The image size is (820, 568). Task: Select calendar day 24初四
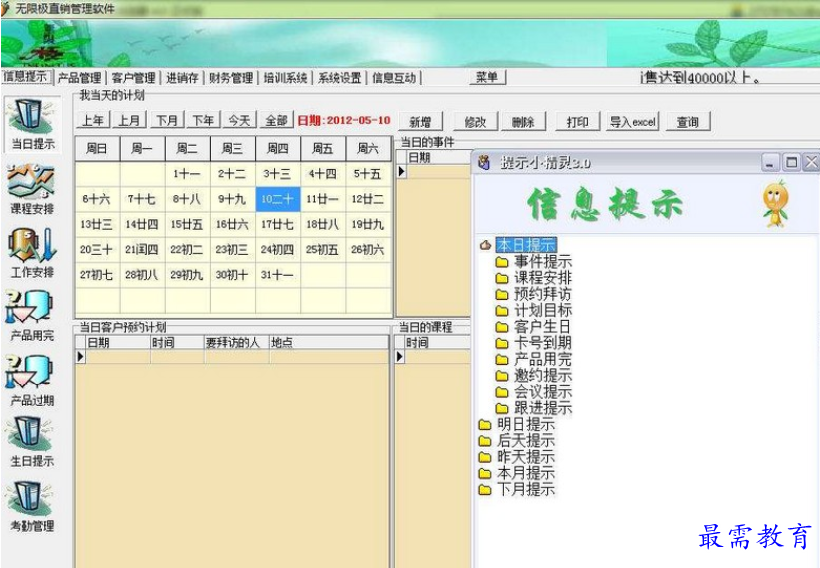[x=278, y=249]
